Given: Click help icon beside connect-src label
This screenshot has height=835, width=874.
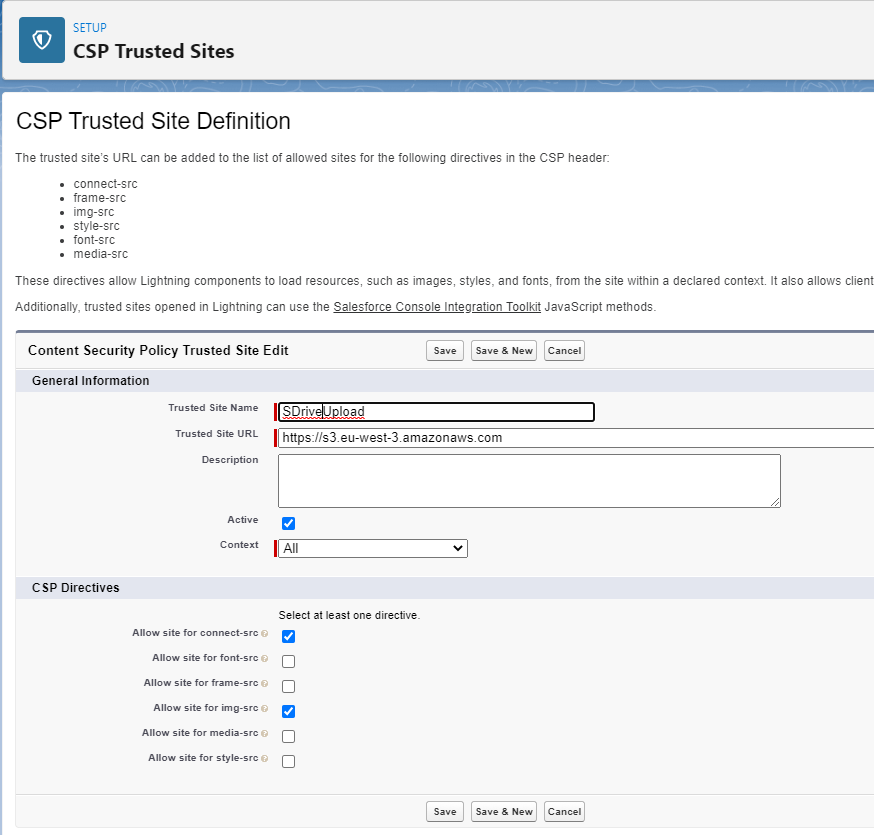Looking at the screenshot, I should (x=264, y=634).
